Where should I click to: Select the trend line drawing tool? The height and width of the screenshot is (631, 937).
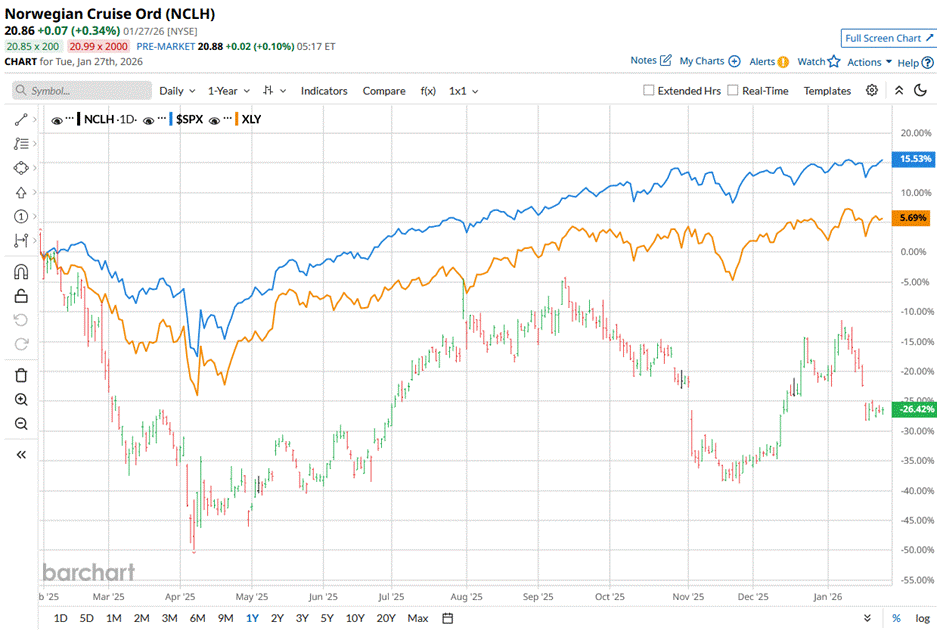coord(21,119)
